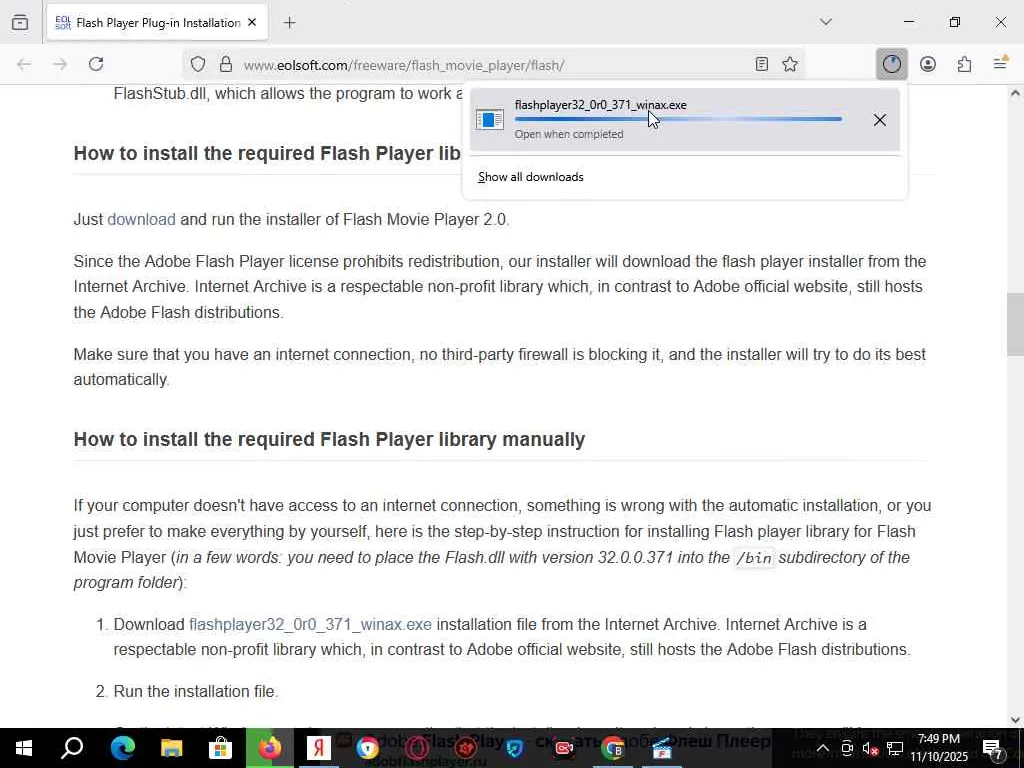Open the clapperboard video app in taskbar
1024x768 pixels.
[662, 748]
